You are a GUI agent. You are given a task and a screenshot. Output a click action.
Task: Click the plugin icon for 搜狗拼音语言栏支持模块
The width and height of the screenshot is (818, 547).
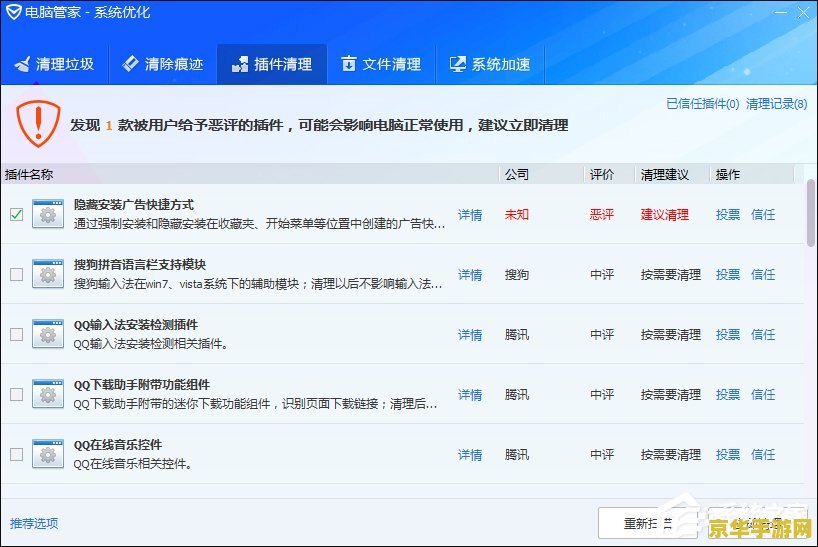[48, 274]
